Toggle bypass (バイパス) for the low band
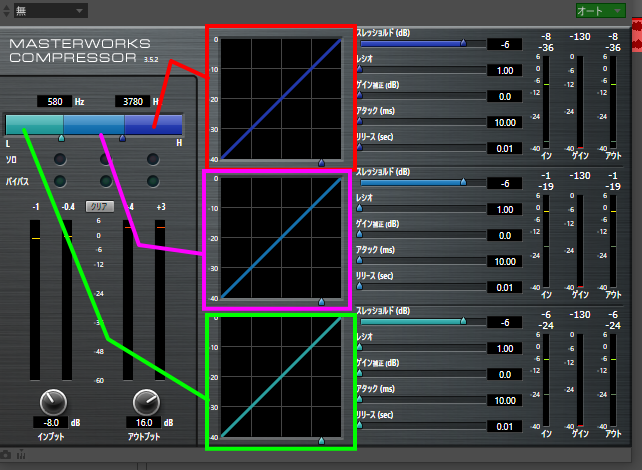The height and width of the screenshot is (470, 642). point(60,181)
